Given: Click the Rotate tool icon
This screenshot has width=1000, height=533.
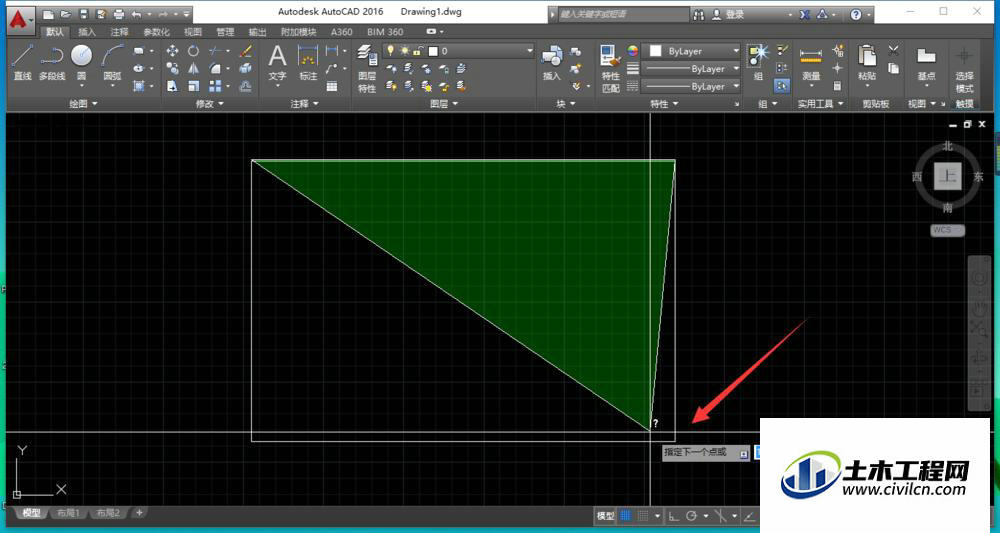Looking at the screenshot, I should 193,51.
